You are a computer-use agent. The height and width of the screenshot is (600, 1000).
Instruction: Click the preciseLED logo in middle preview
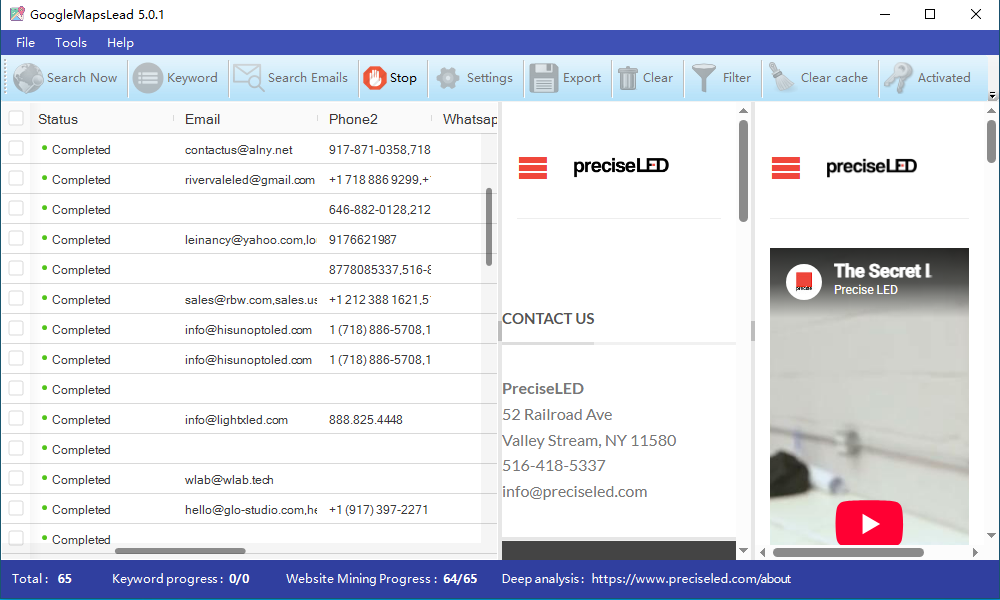[x=621, y=166]
